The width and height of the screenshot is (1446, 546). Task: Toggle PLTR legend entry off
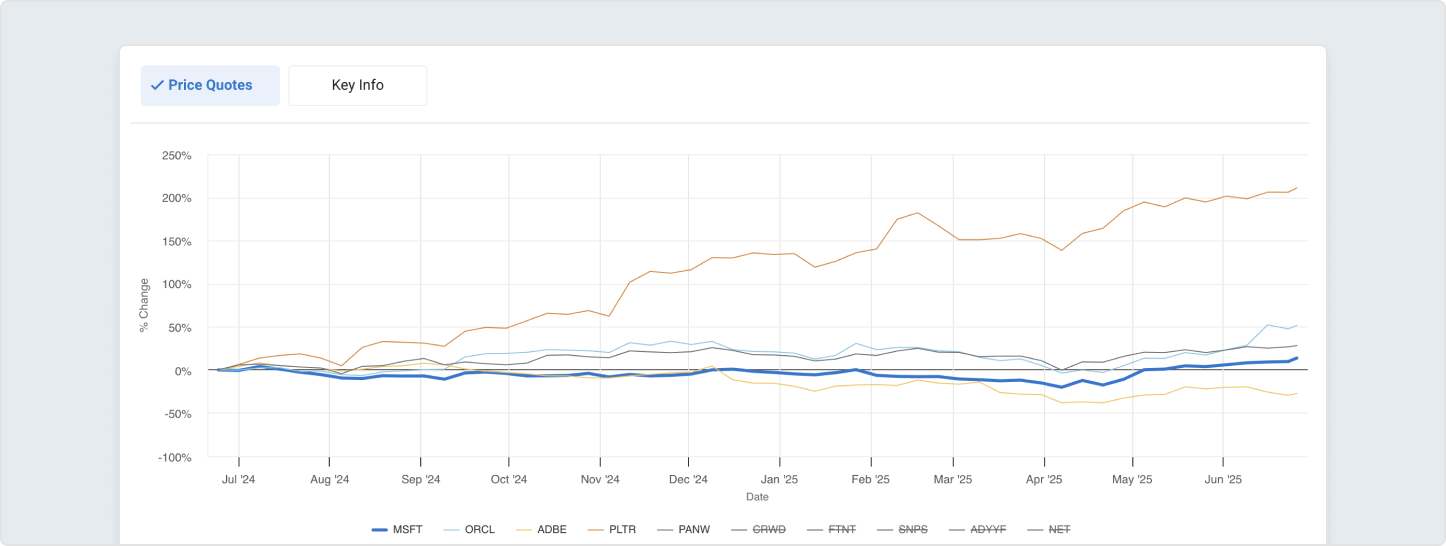pos(624,529)
